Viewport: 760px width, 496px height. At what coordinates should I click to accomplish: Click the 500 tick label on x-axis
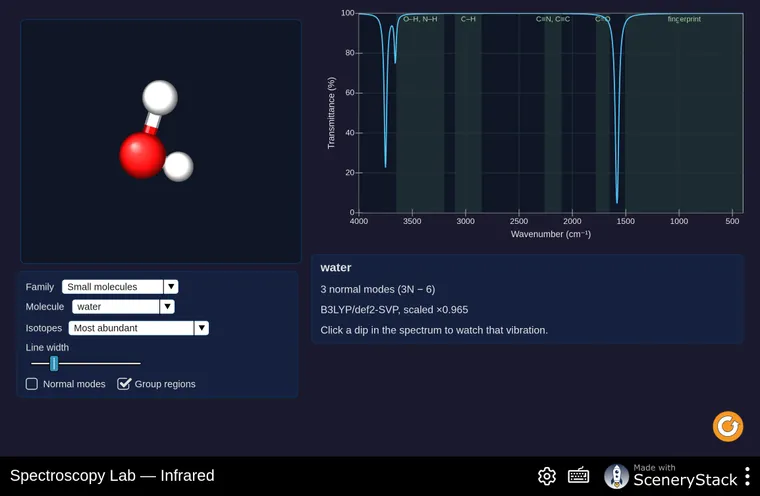point(732,221)
